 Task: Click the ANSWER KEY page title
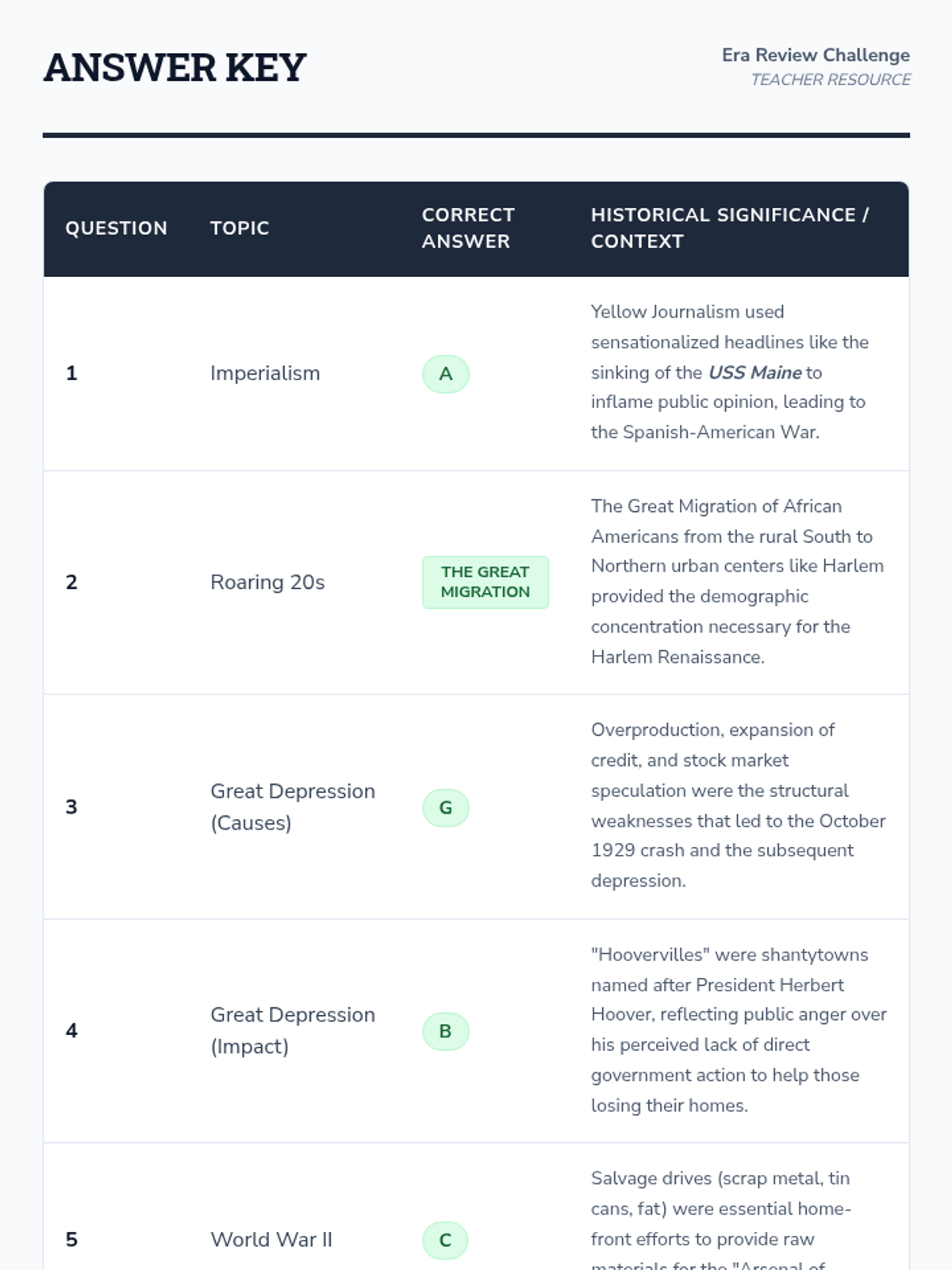[x=175, y=67]
